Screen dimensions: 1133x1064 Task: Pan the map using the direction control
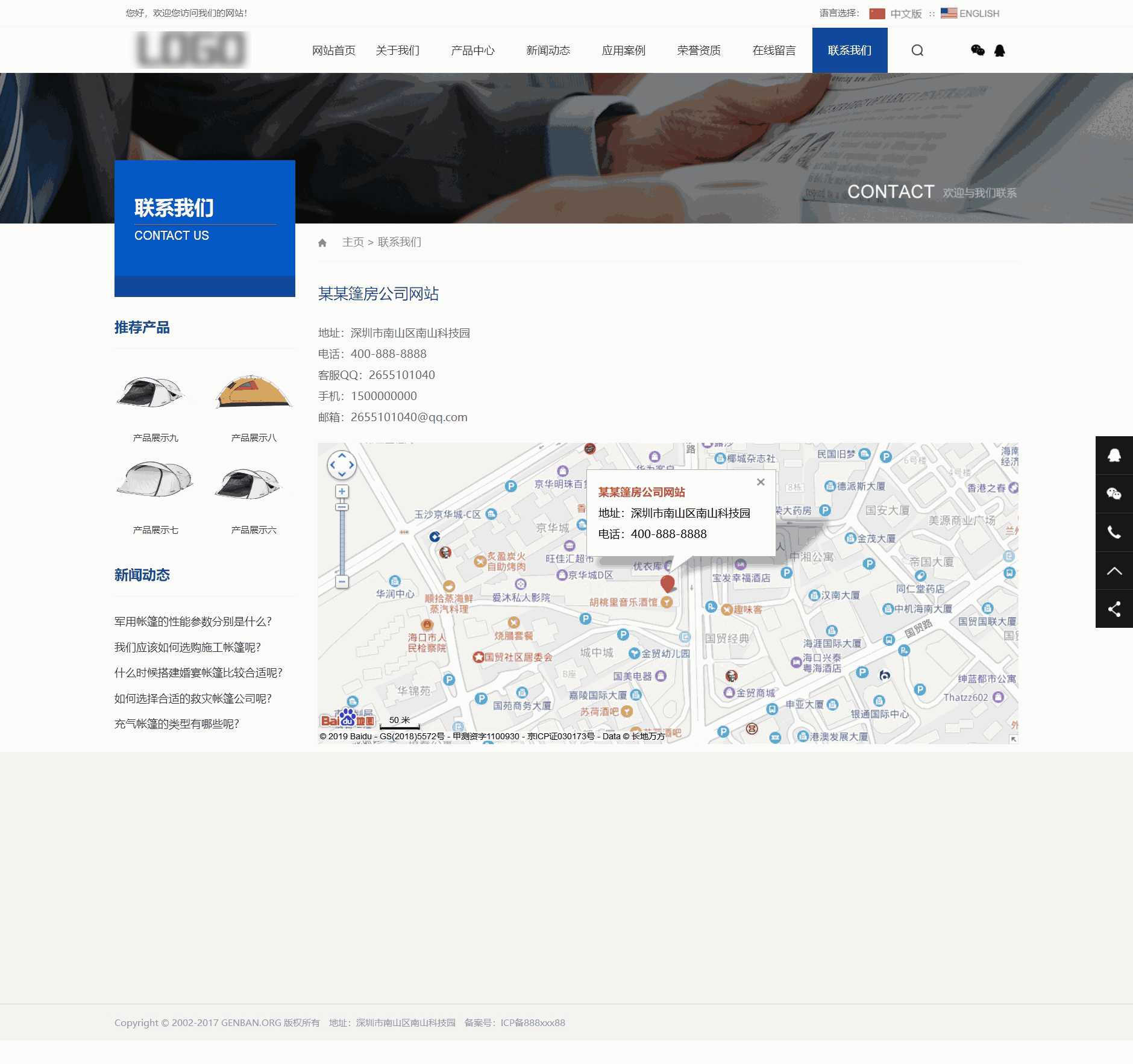pos(342,465)
